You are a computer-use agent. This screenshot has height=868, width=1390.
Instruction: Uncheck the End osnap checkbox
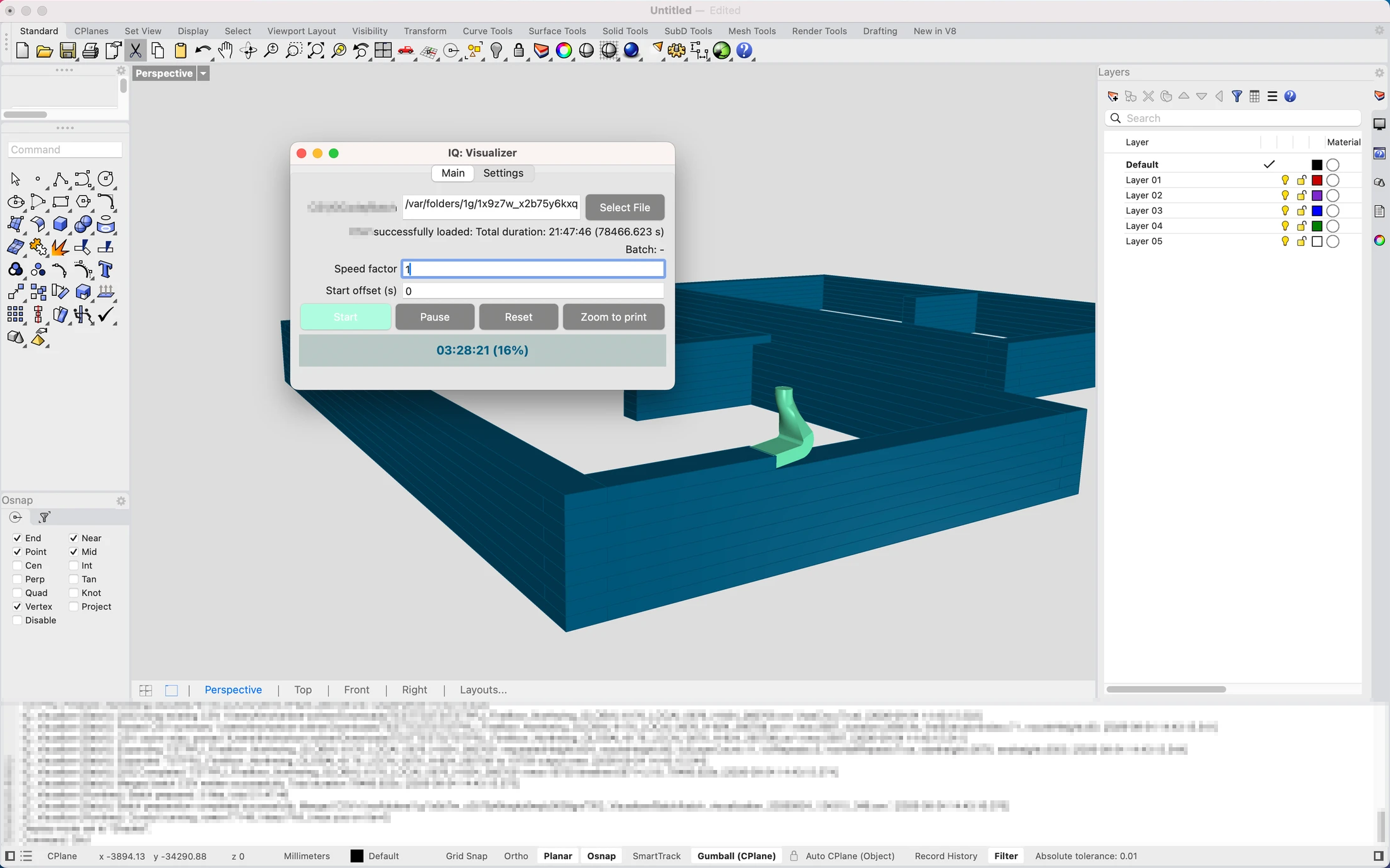point(17,538)
